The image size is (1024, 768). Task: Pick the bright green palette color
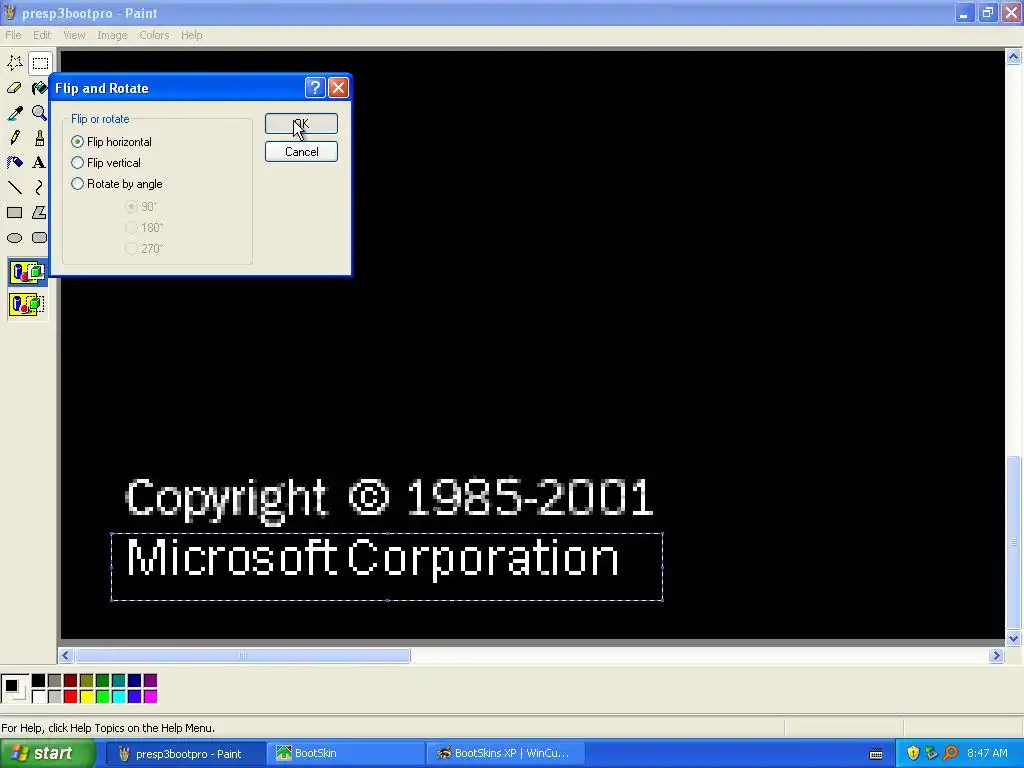(x=103, y=697)
